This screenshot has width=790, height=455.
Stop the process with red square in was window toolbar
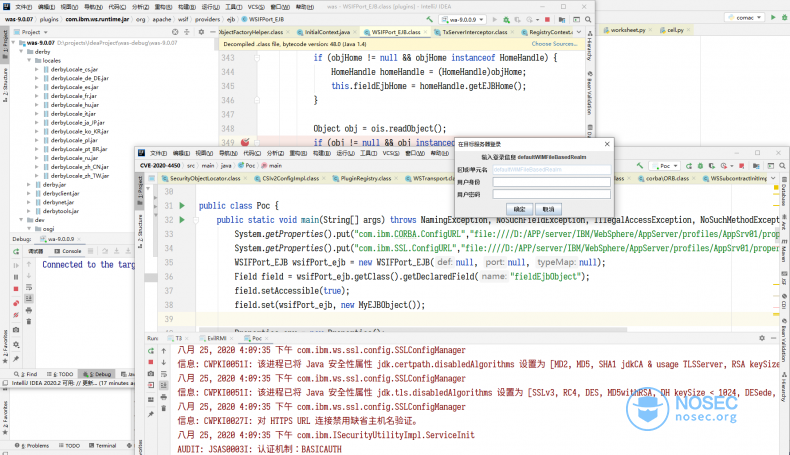(x=548, y=20)
